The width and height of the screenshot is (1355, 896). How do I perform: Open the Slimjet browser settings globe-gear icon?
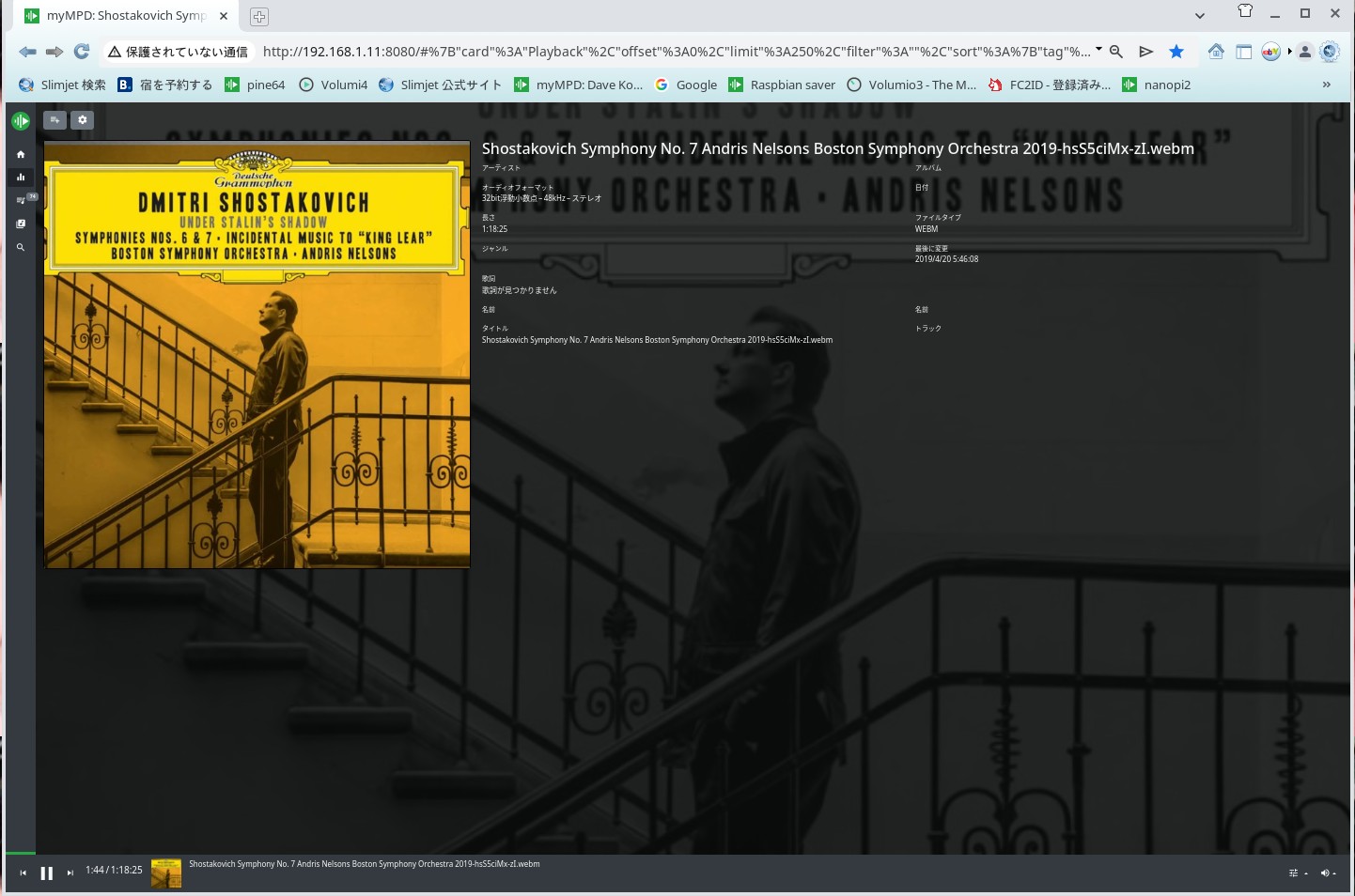(x=1329, y=52)
